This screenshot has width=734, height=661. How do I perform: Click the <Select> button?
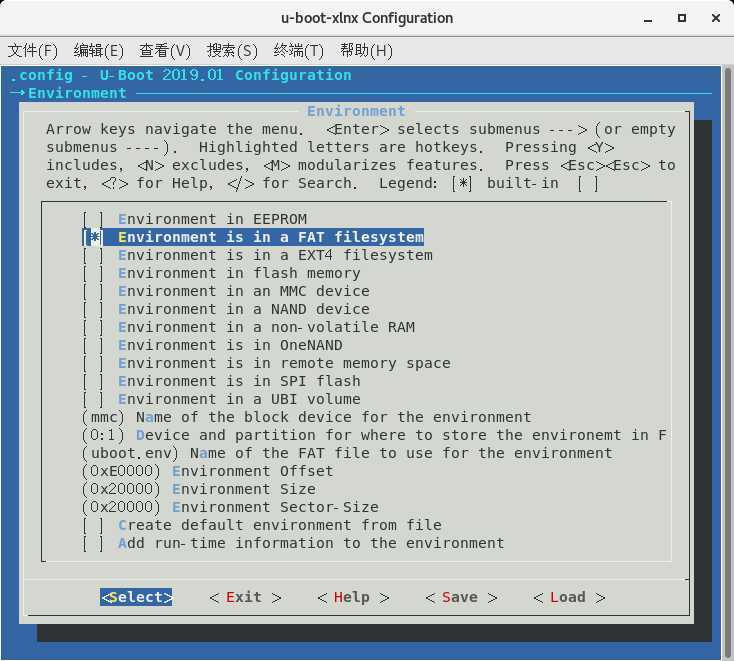[x=136, y=597]
